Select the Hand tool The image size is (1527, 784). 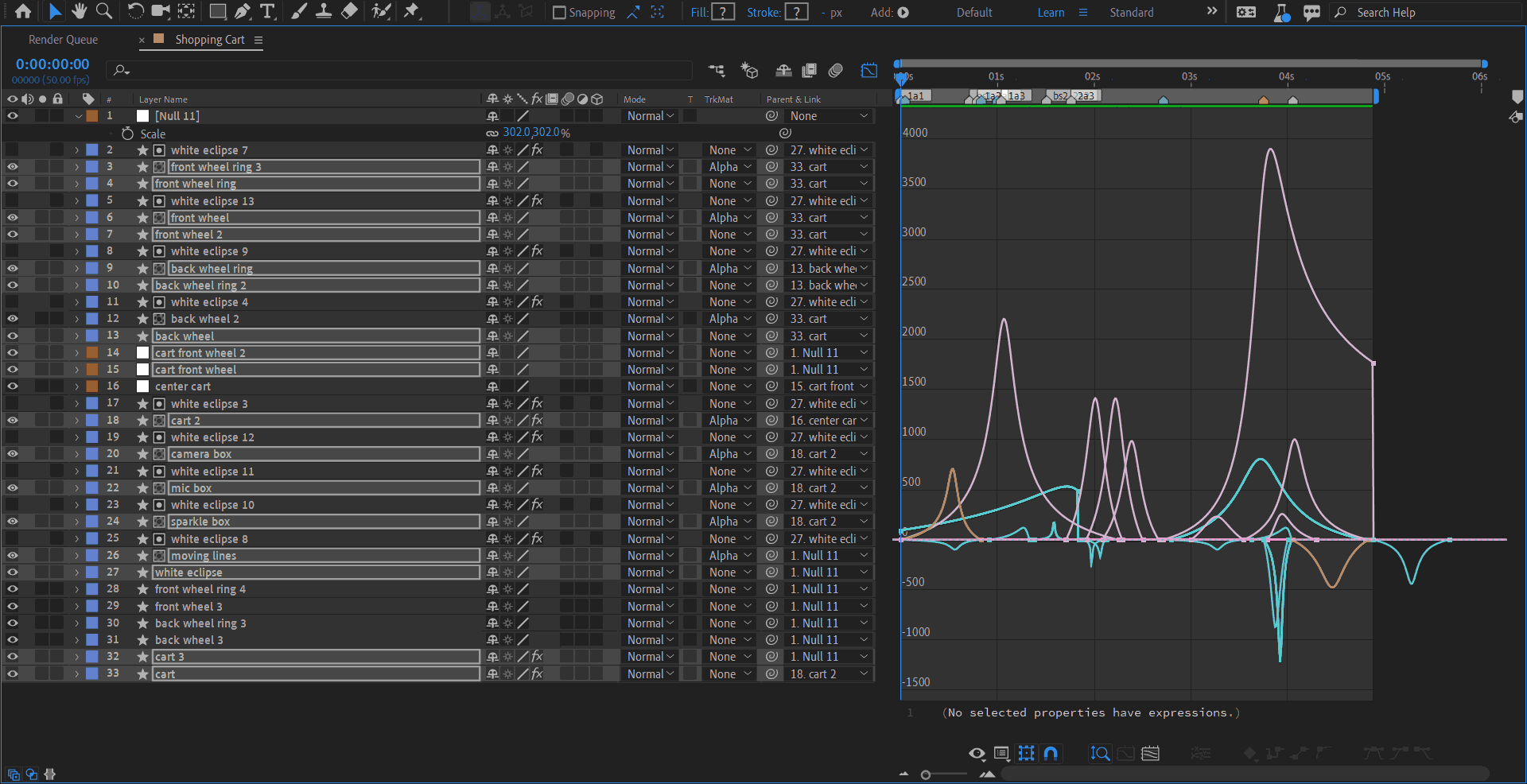[x=79, y=11]
